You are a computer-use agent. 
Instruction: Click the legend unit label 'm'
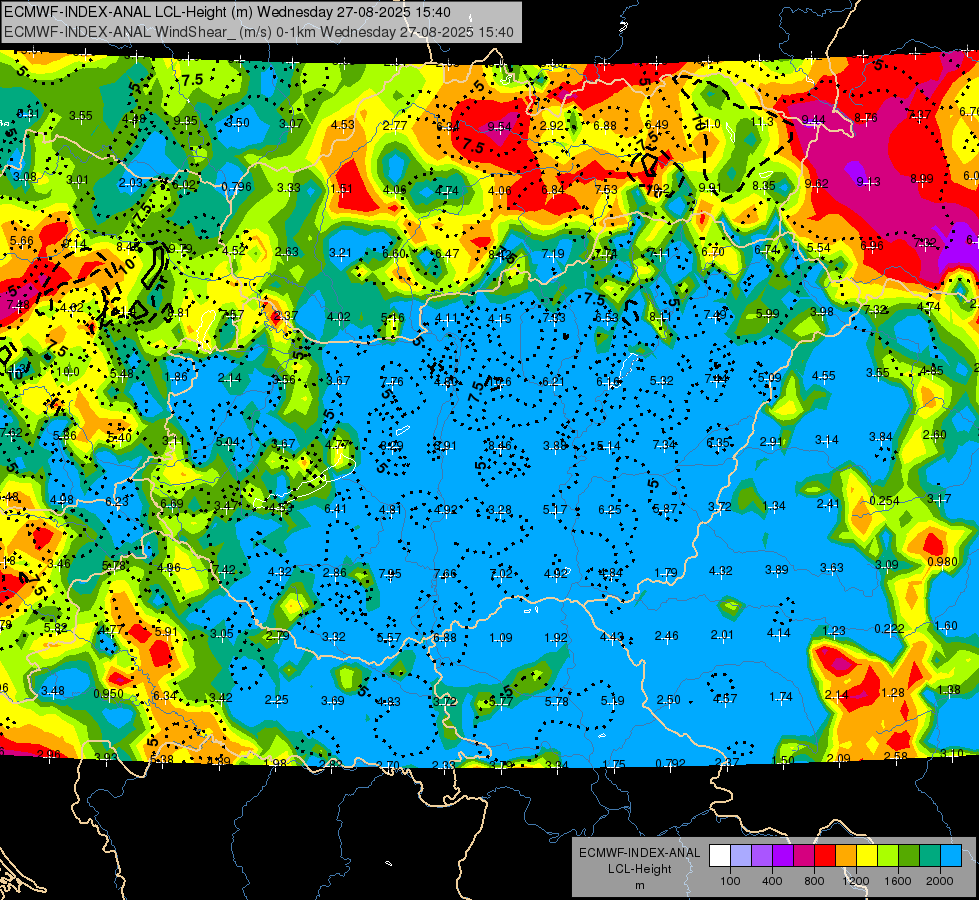point(639,886)
